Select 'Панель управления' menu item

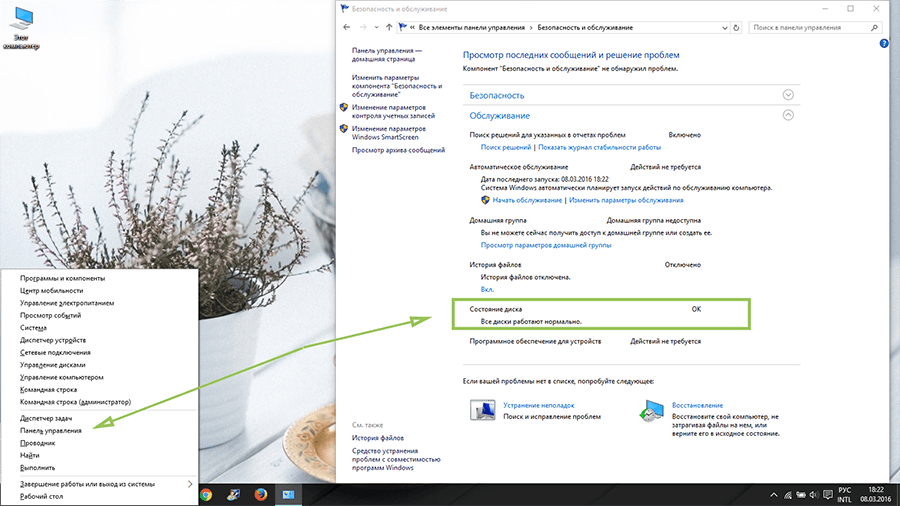[x=100, y=431]
